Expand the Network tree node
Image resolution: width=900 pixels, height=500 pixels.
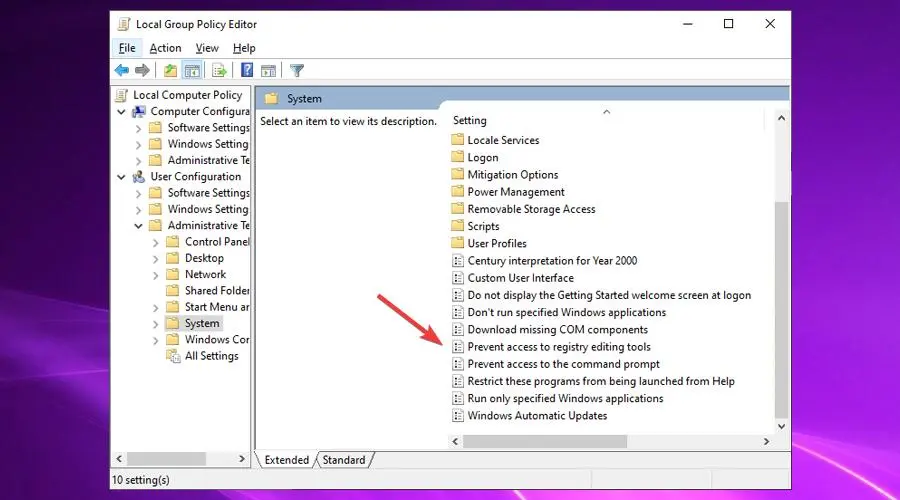[x=156, y=276]
